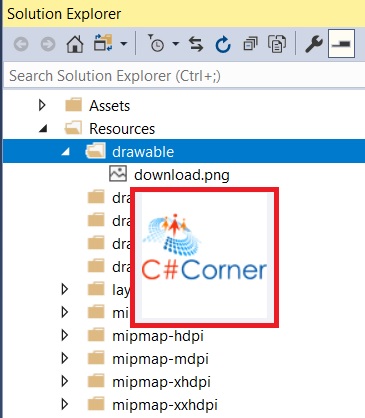Viewport: 365px width, 418px height.
Task: Click the mipmap-mdpi folder icon
Action: point(96,358)
